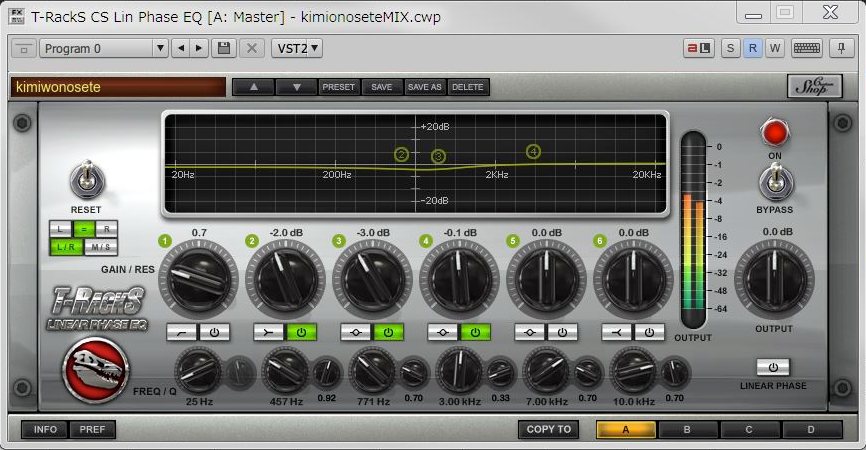Toggle the W automation write button
The height and width of the screenshot is (450, 866).
[775, 49]
